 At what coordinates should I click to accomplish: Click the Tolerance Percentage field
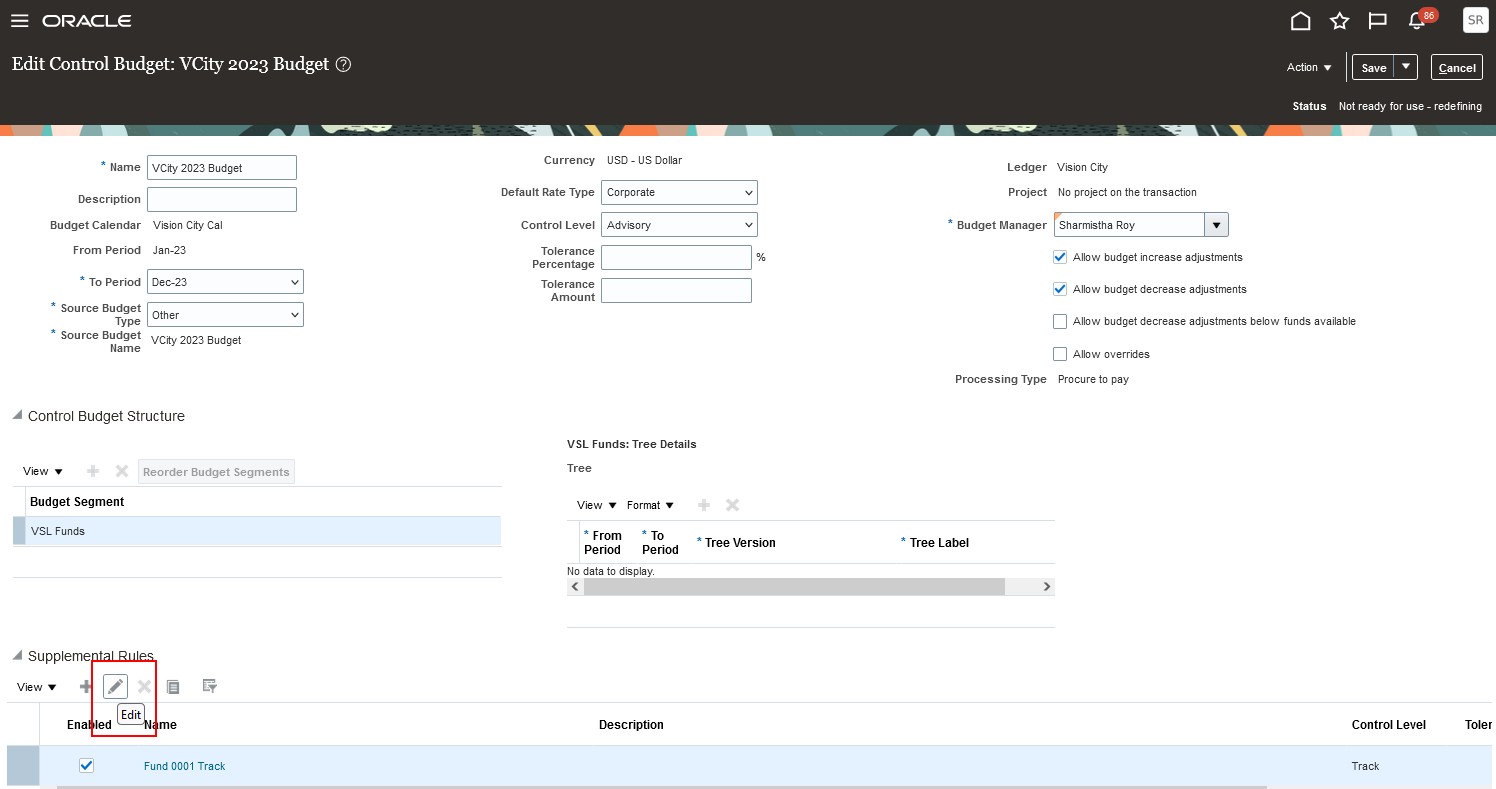click(676, 257)
